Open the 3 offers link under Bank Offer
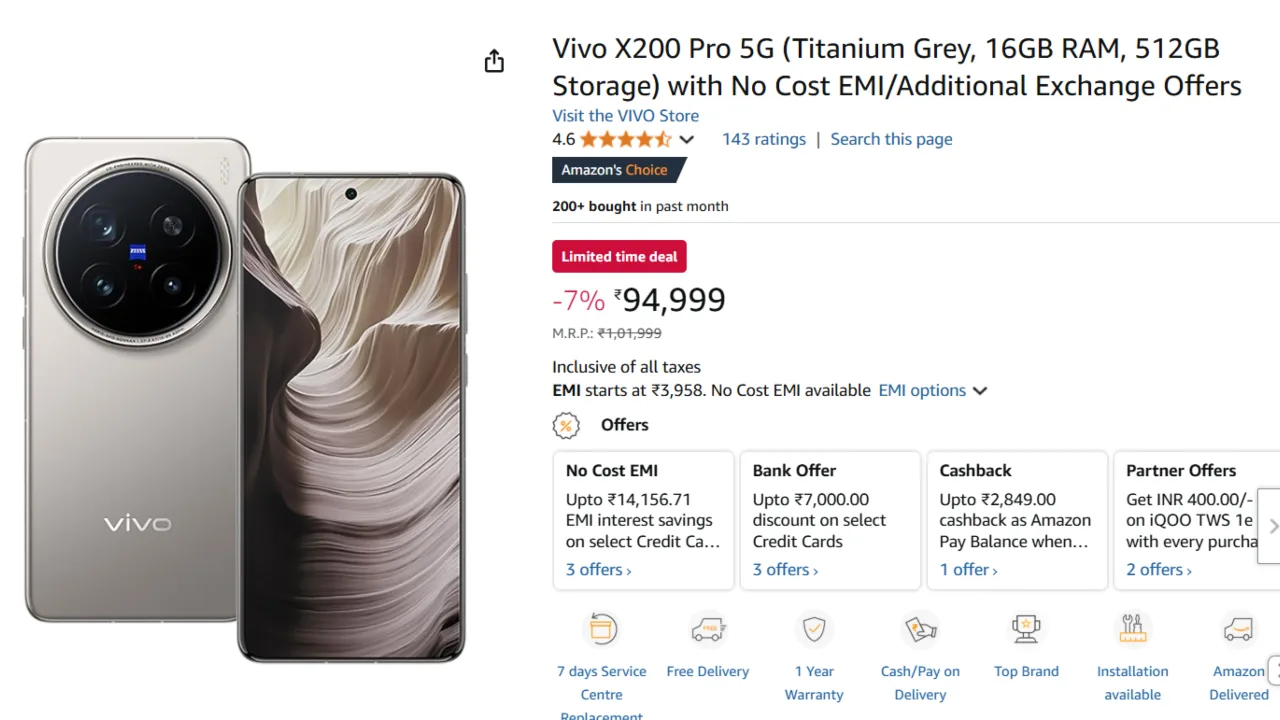1280x720 pixels. click(x=785, y=570)
